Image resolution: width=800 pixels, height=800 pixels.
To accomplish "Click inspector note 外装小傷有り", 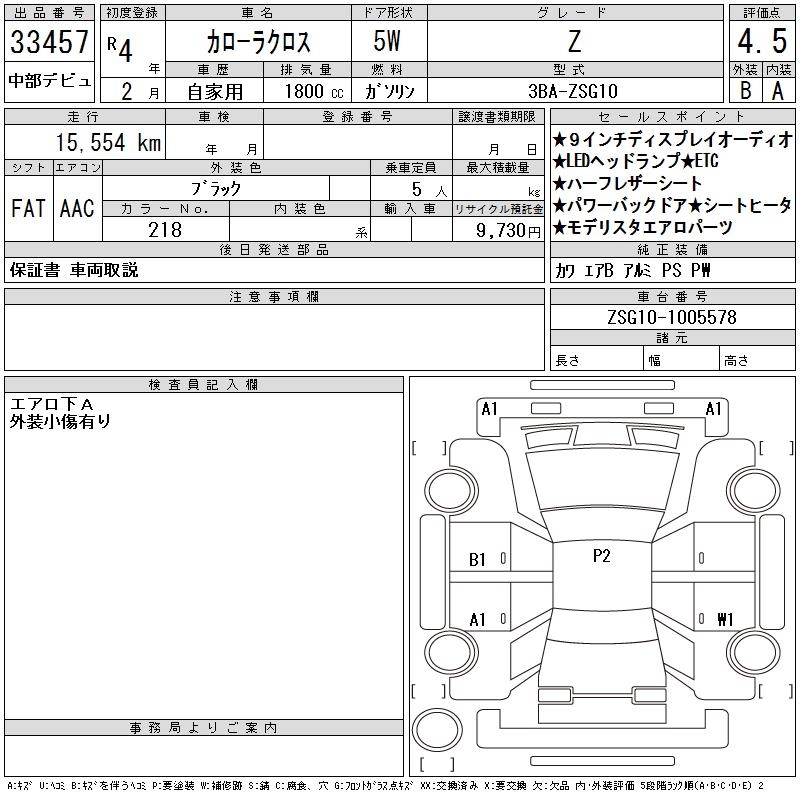I will pyautogui.click(x=60, y=421).
